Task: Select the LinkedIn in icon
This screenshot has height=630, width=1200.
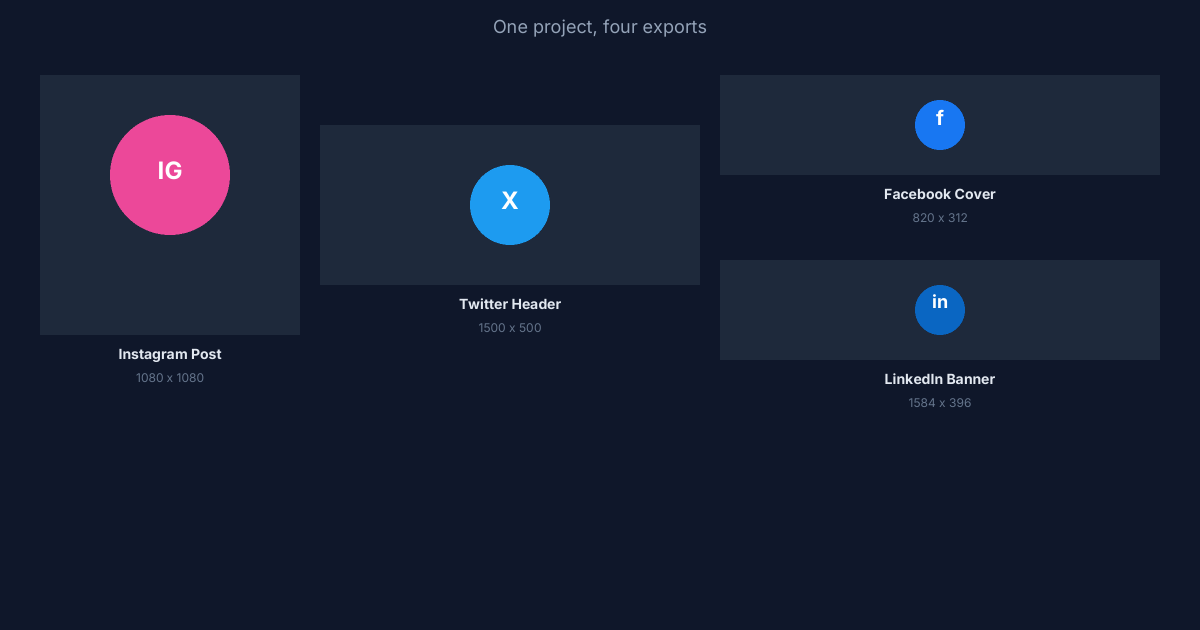Action: [940, 310]
